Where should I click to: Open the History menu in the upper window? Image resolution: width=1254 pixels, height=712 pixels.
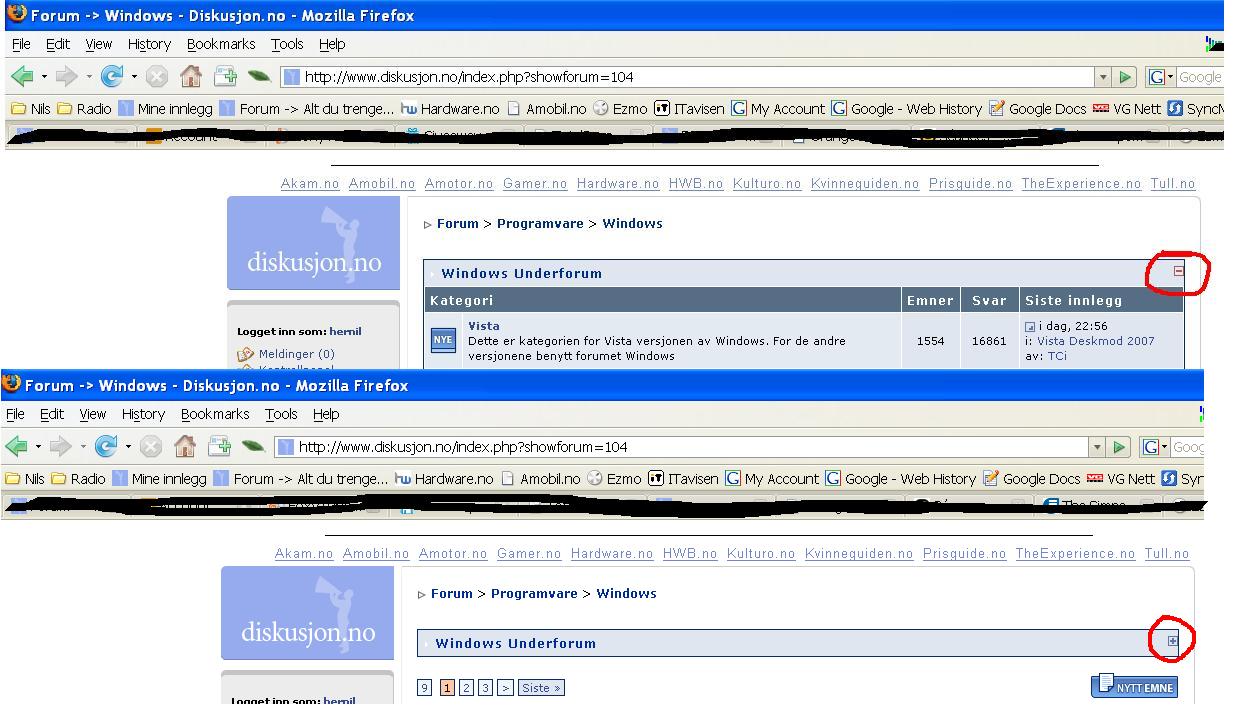pos(149,44)
